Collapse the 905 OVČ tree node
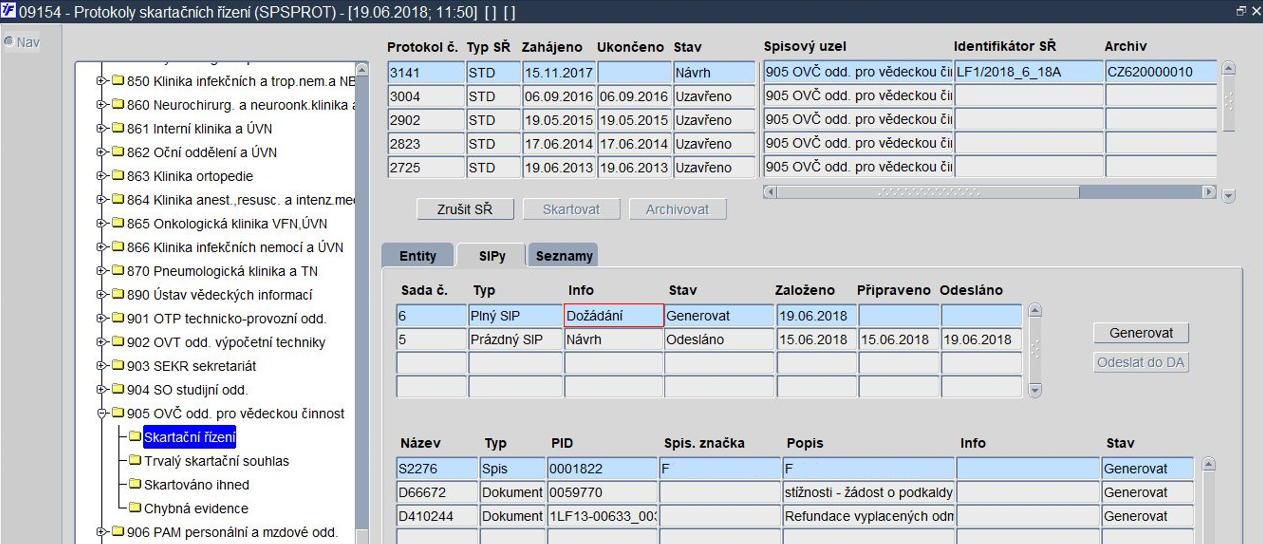 point(101,413)
